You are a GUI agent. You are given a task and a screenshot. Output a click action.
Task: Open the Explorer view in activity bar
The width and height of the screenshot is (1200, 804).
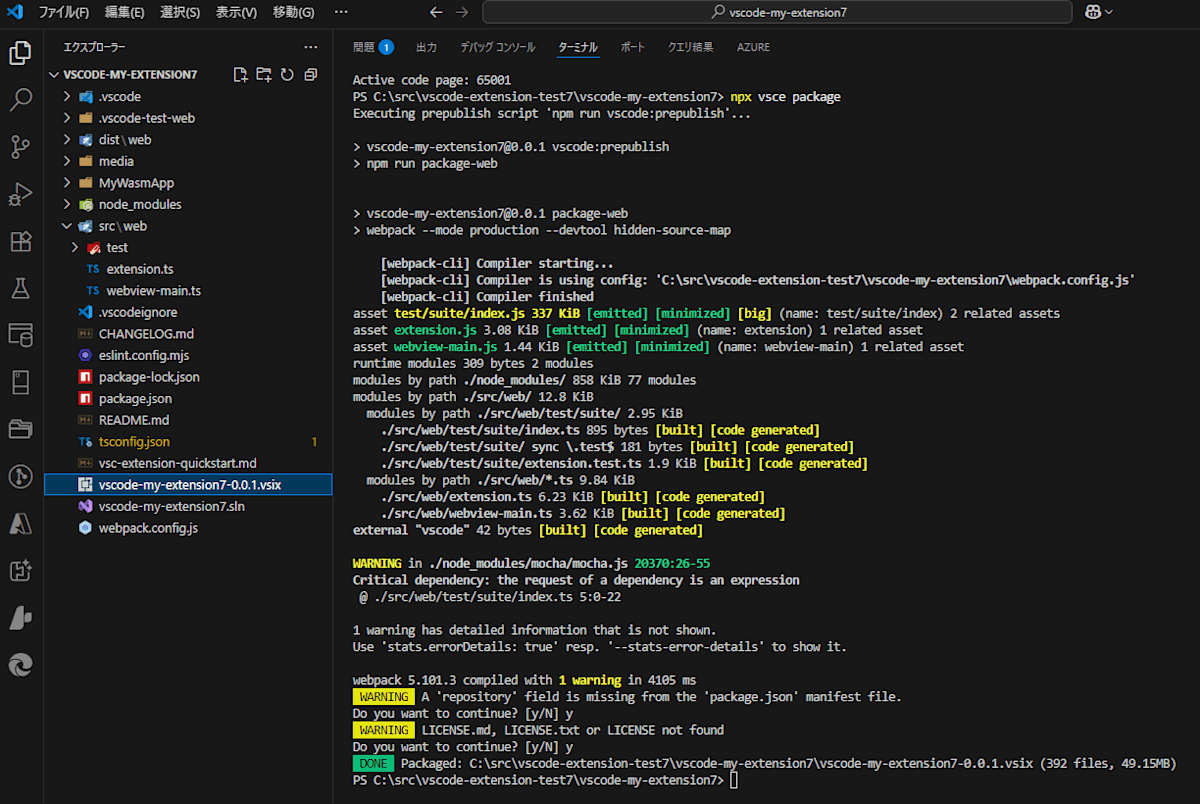coord(21,53)
